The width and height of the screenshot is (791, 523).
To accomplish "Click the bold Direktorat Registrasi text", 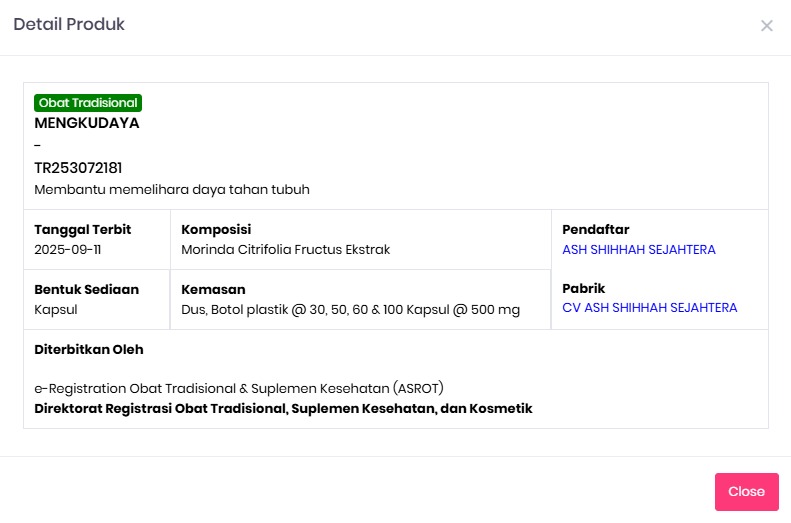I will [283, 408].
